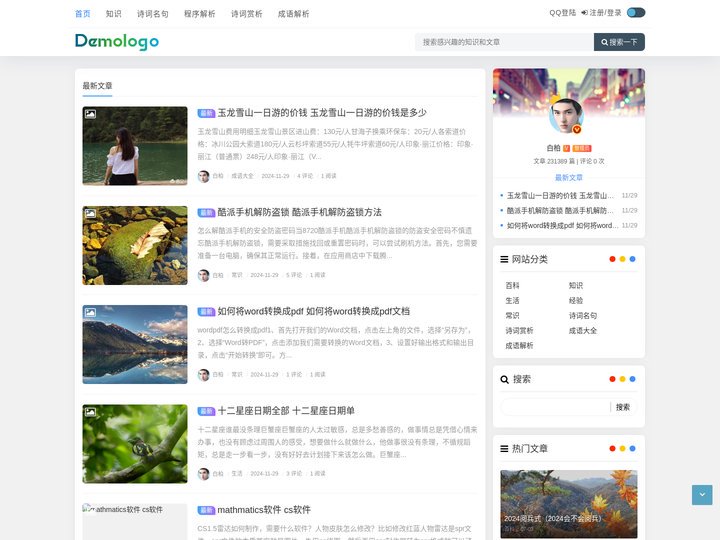Open the 十二星座日期全部 article title
Image resolution: width=720 pixels, height=540 pixels.
click(286, 411)
